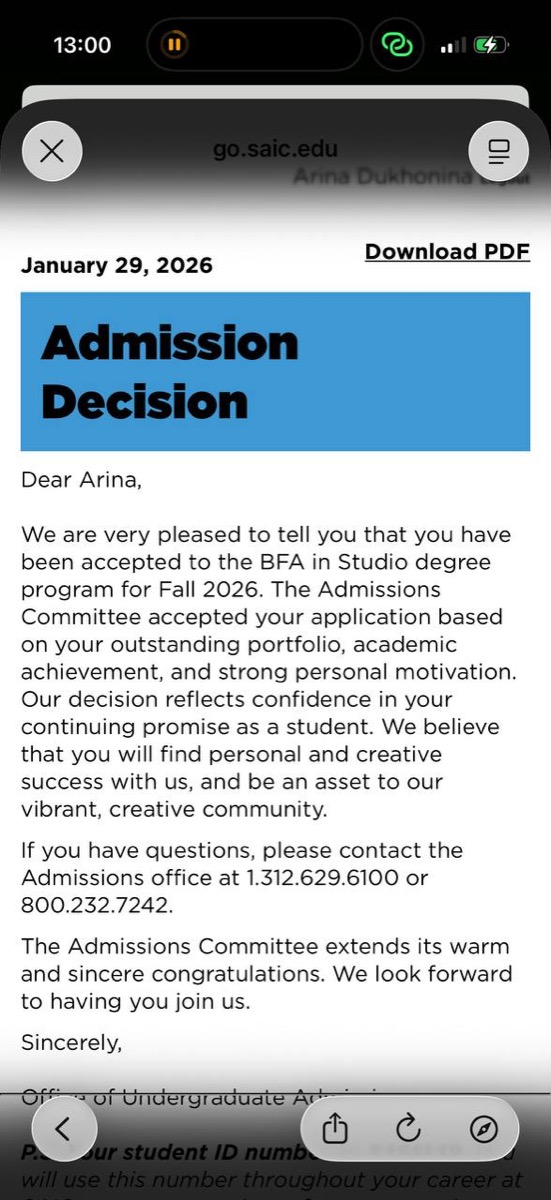Tap the January 29, 2026 date
Image resolution: width=551 pixels, height=1200 pixels.
point(117,266)
